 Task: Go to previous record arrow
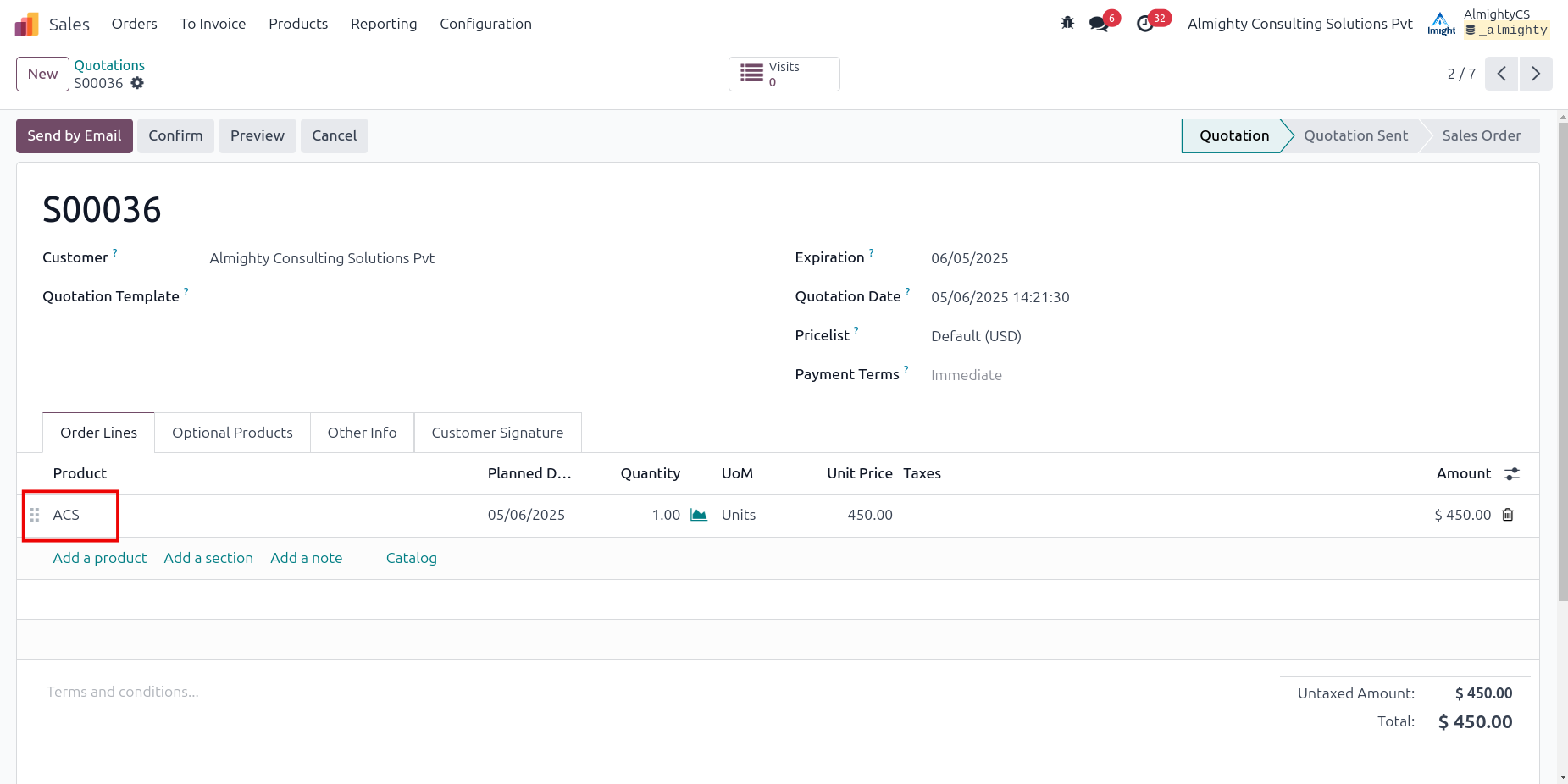(1501, 74)
